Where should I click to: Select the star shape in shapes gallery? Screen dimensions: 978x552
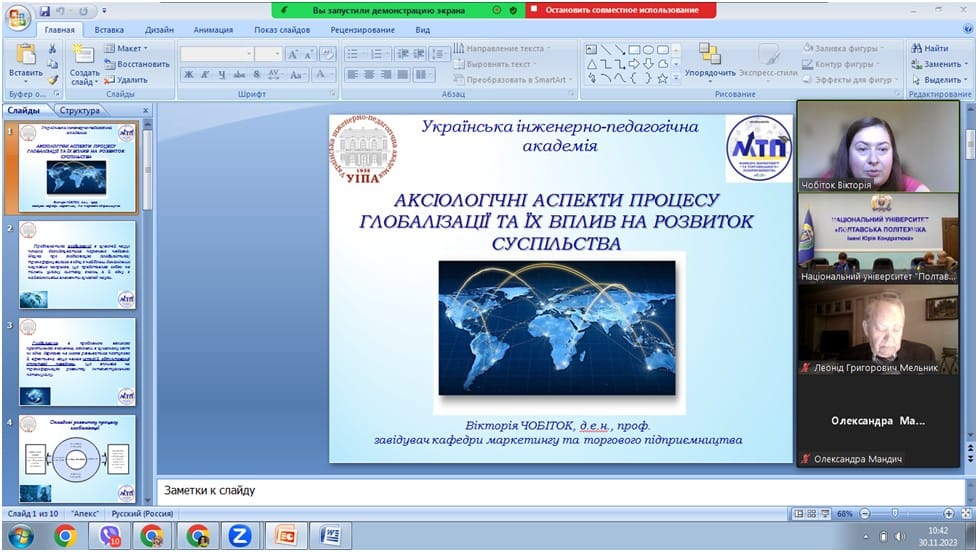click(x=662, y=78)
